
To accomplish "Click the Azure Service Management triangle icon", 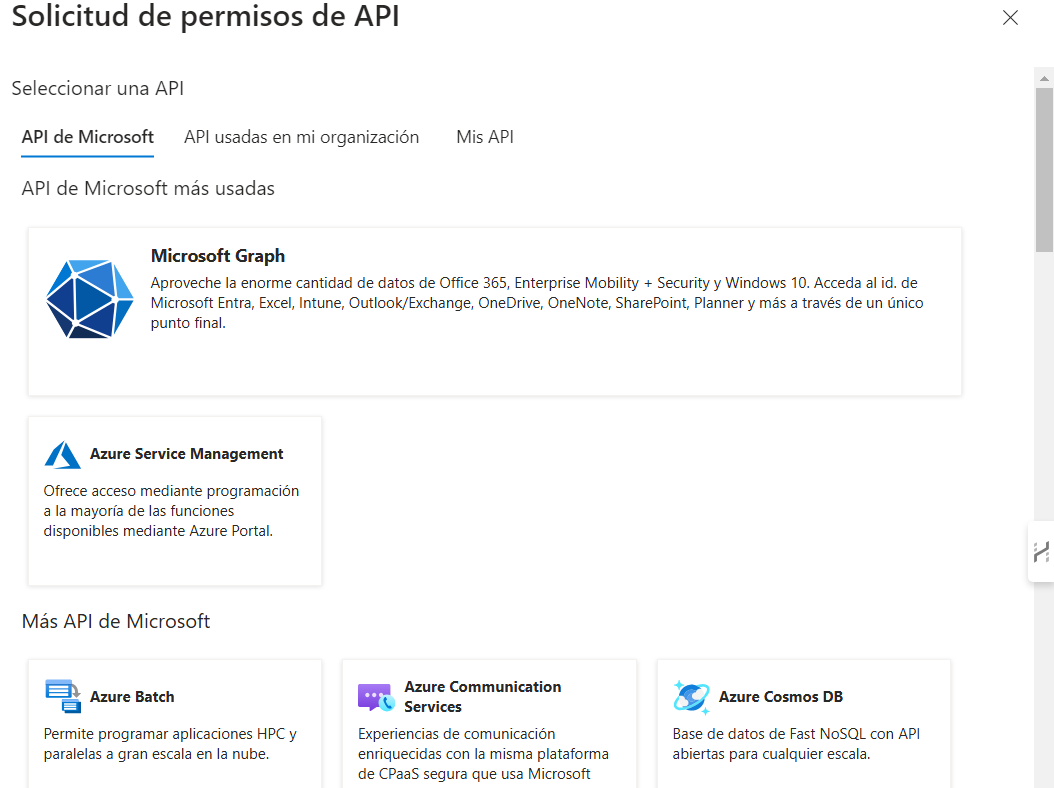I will point(61,453).
